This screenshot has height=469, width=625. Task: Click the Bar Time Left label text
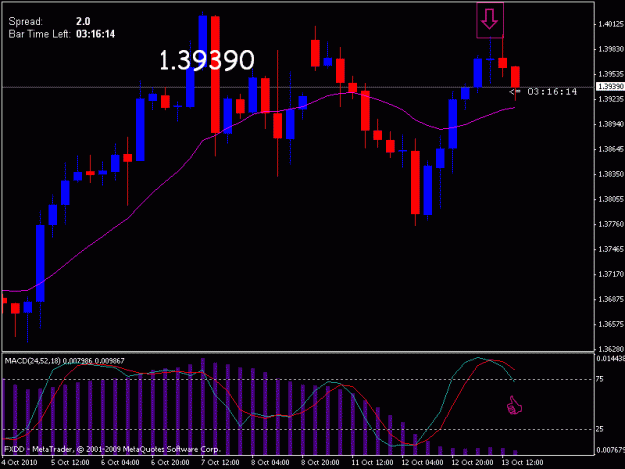(x=39, y=34)
